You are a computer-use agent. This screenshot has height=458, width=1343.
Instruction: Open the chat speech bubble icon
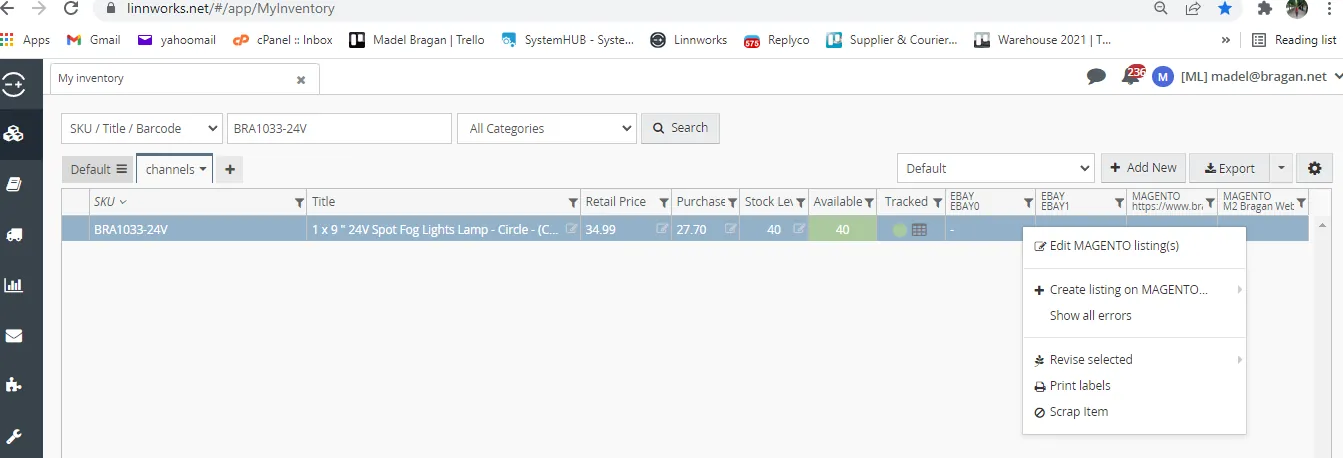click(x=1096, y=76)
